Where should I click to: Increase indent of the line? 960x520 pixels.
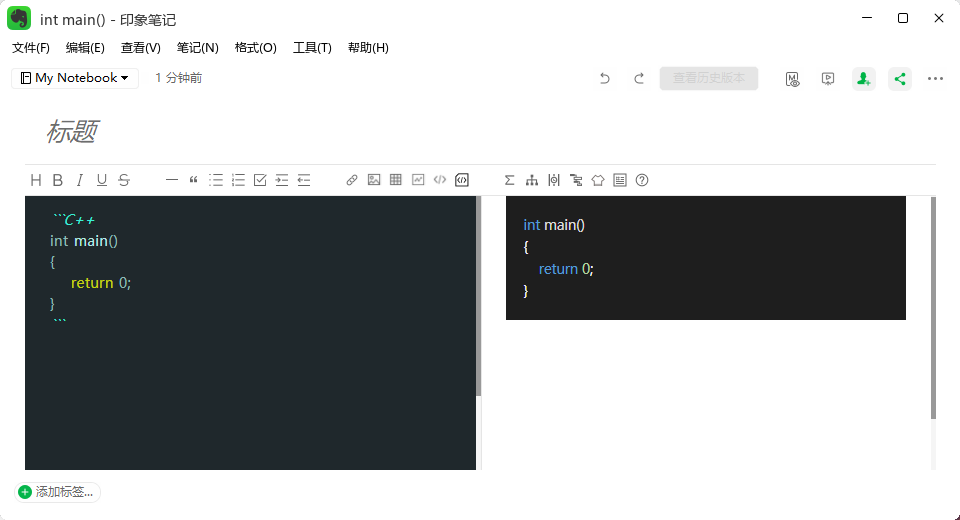[282, 180]
